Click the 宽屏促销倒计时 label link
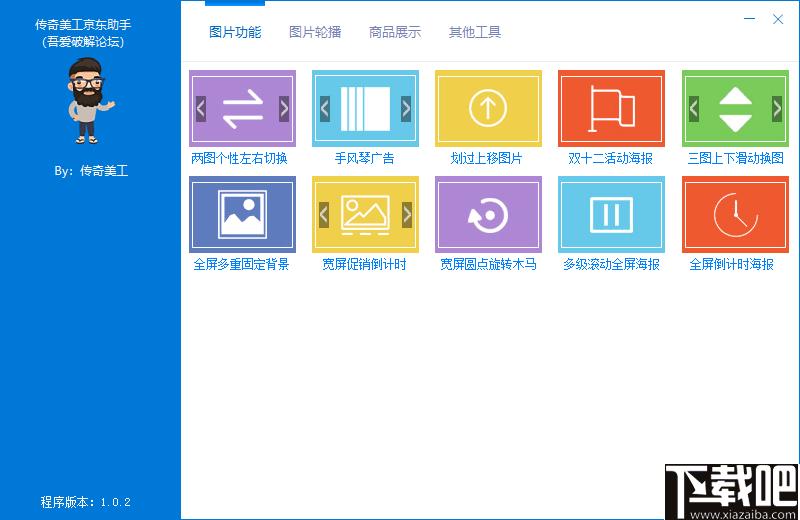 tap(364, 264)
